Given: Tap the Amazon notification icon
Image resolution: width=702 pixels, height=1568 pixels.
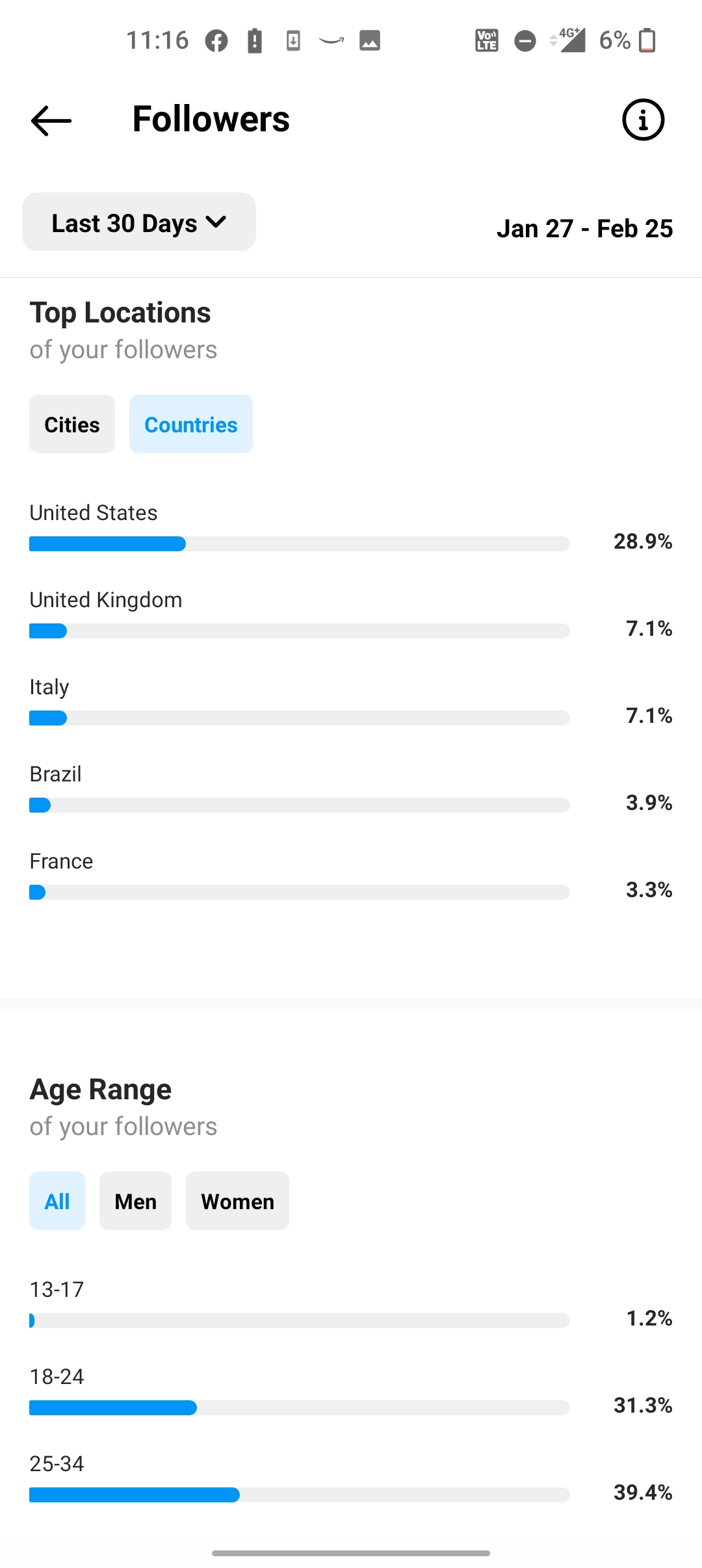Looking at the screenshot, I should point(331,41).
